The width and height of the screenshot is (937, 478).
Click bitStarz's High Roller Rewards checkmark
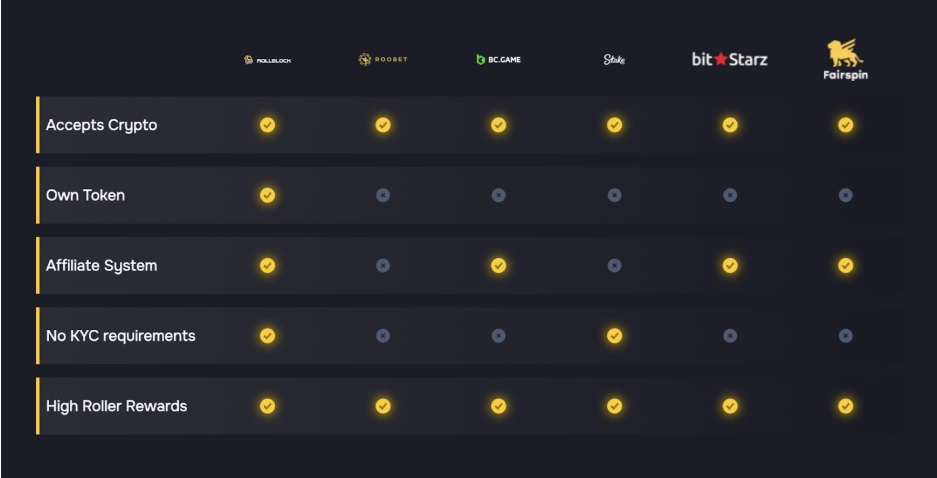pyautogui.click(x=730, y=406)
